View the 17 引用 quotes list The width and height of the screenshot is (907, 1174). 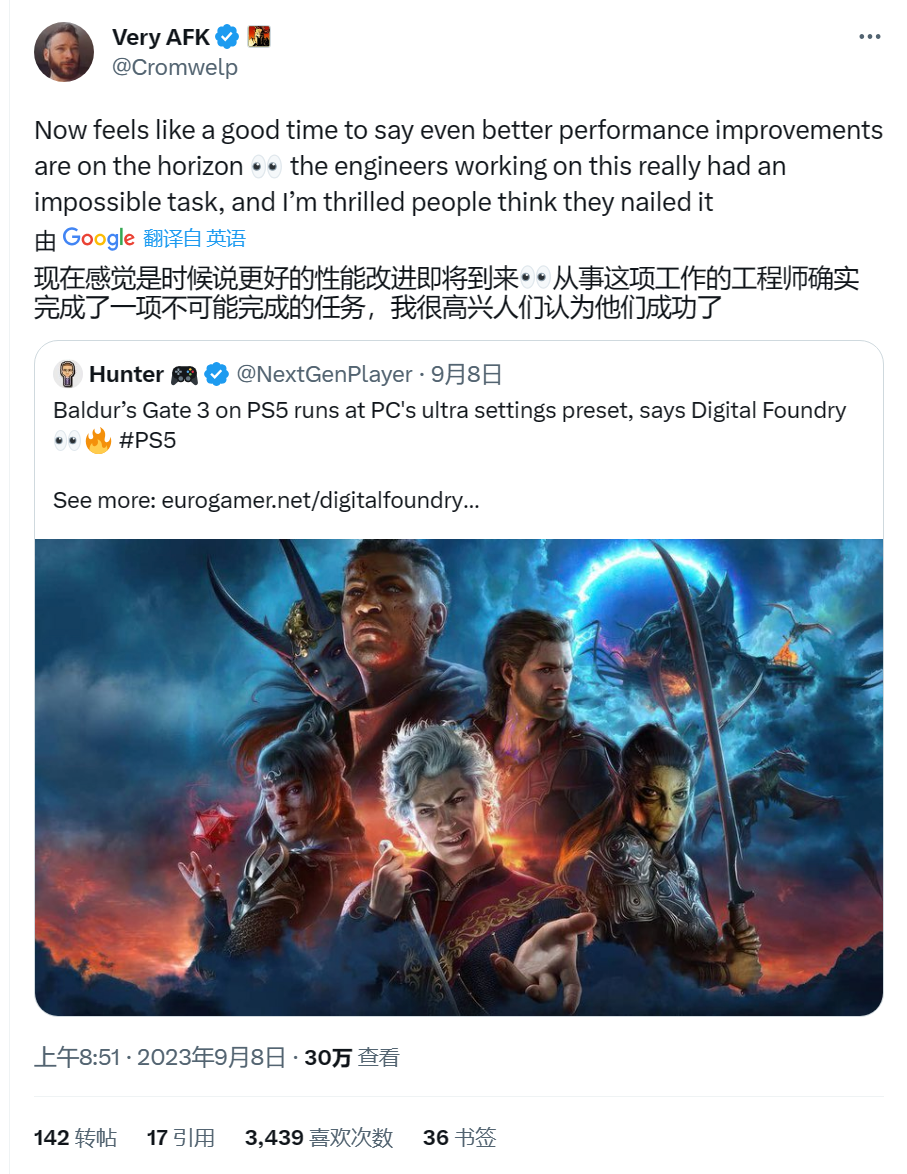tap(181, 1138)
